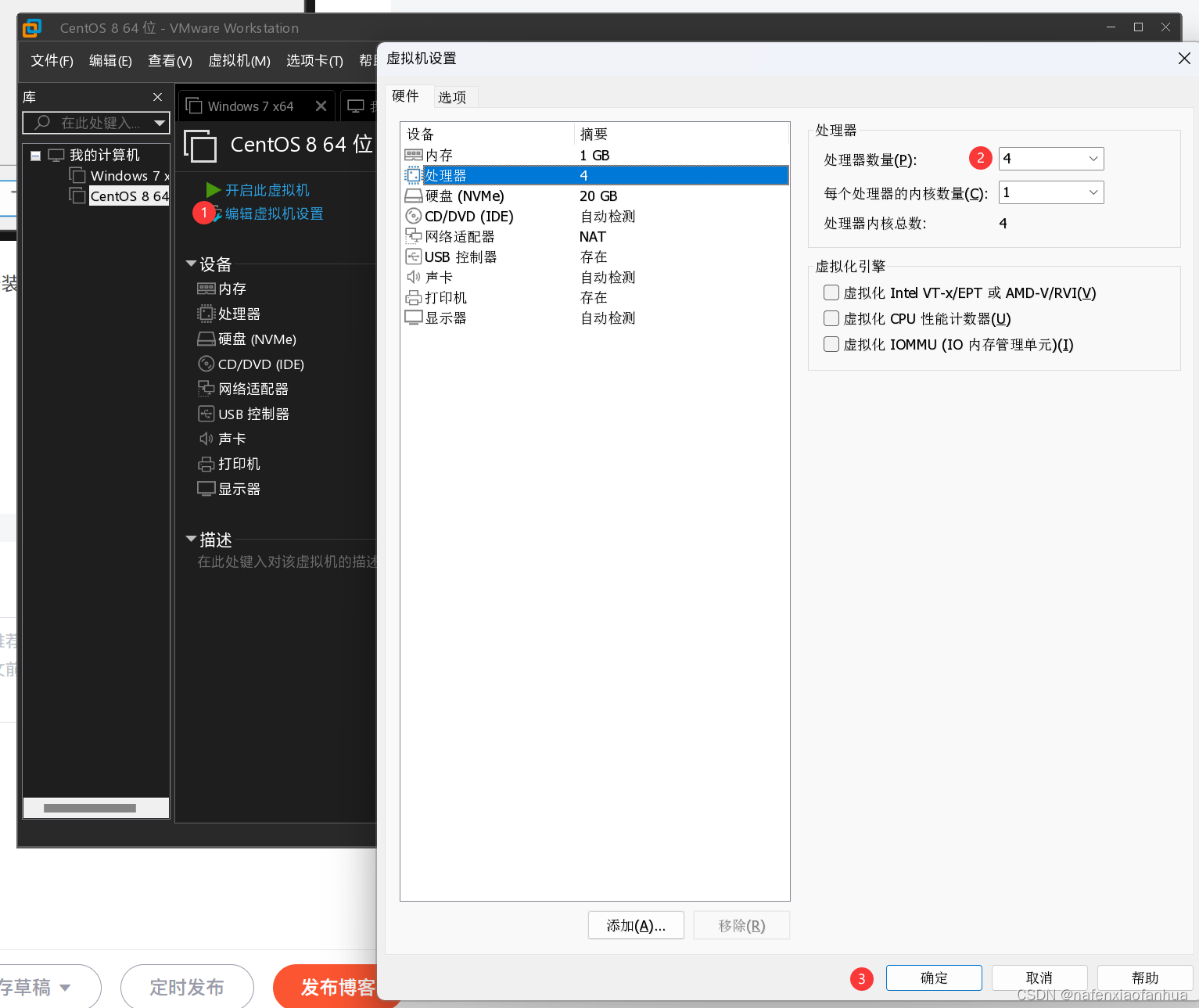Click the memory icon in the settings device list
This screenshot has width=1199, height=1008.
coord(414,155)
